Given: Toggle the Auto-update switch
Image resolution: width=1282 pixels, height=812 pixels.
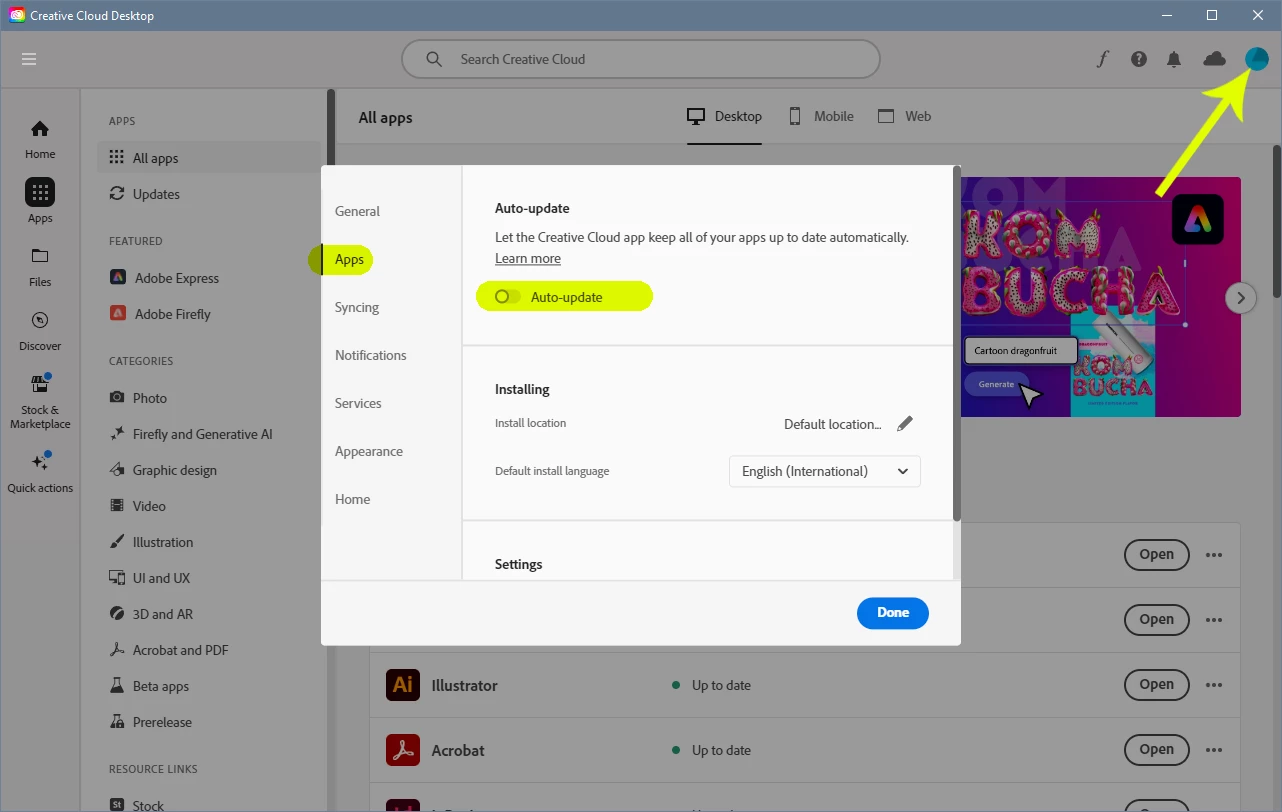Looking at the screenshot, I should (508, 297).
